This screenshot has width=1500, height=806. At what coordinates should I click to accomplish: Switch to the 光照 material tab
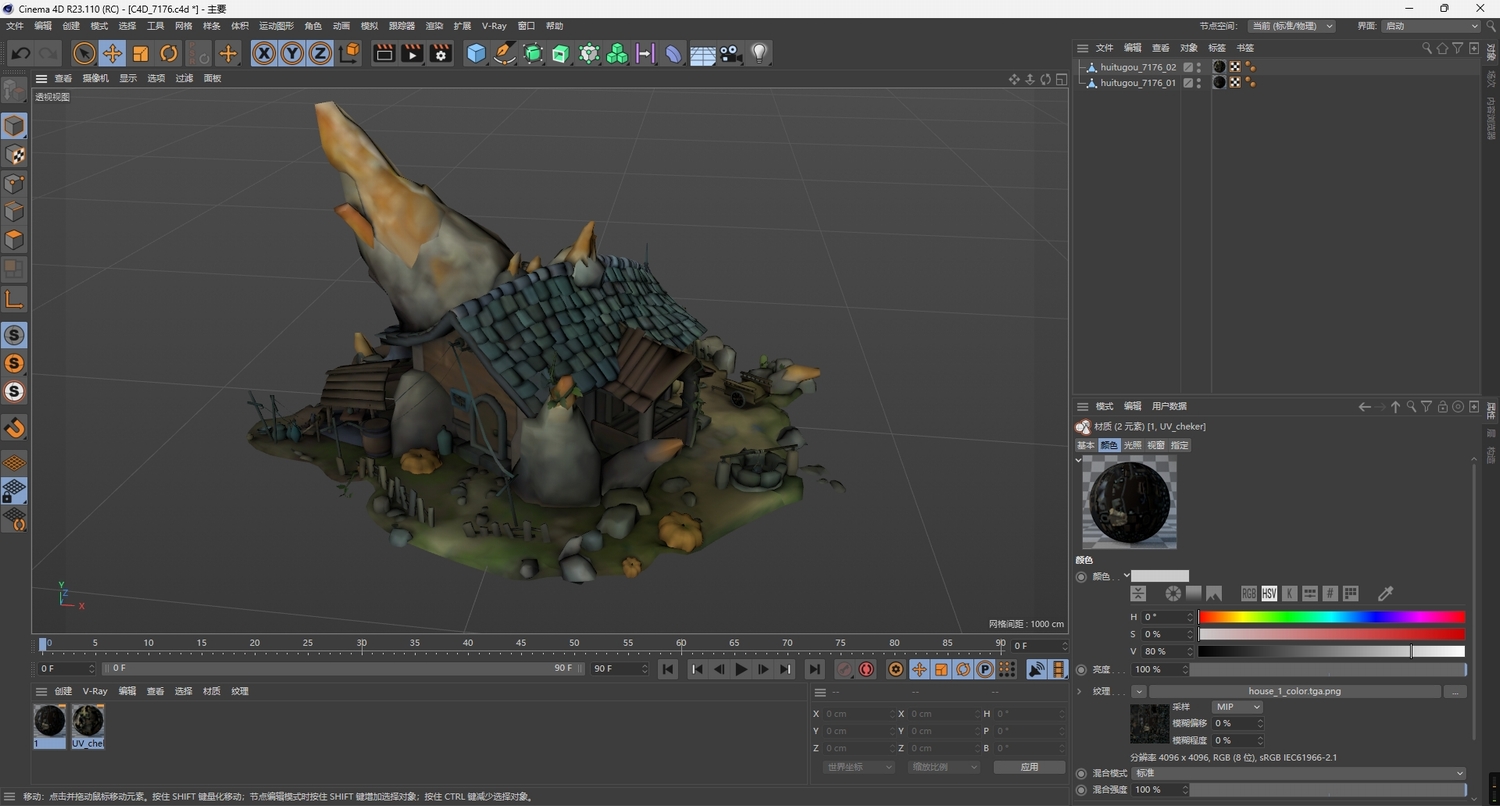(1132, 445)
